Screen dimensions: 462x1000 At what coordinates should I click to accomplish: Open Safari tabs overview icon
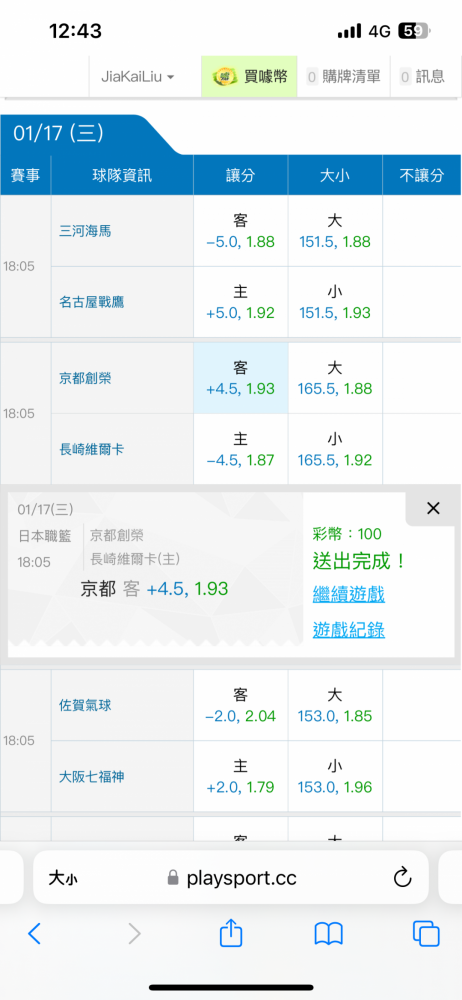[x=426, y=934]
